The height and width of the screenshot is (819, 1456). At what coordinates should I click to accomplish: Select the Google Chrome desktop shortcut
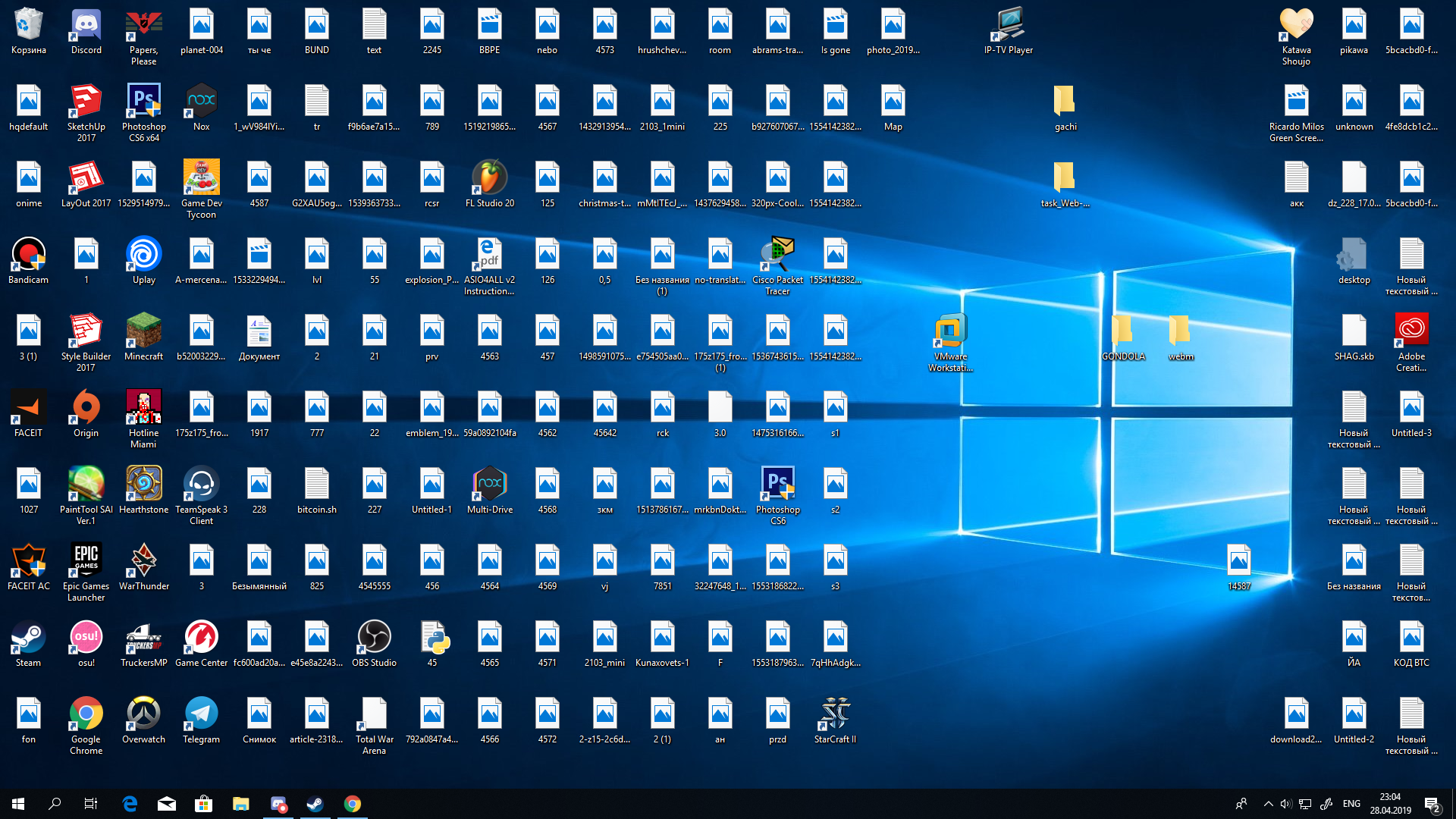pyautogui.click(x=86, y=726)
